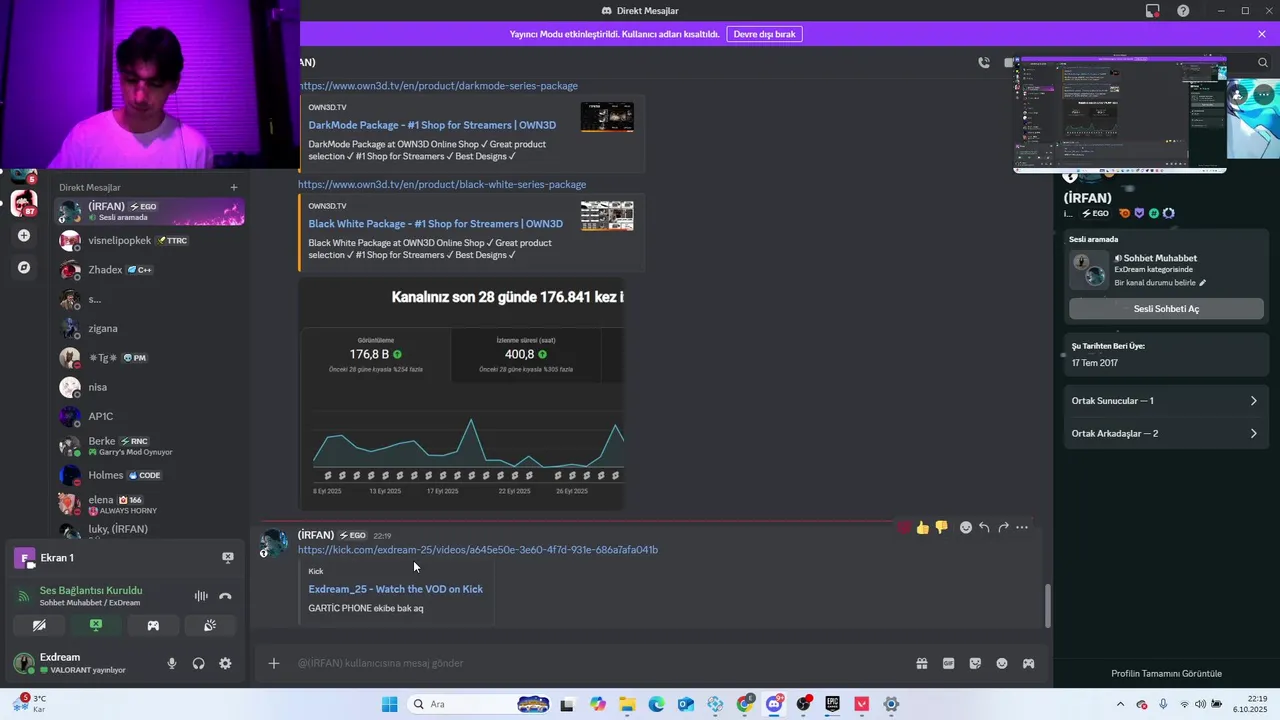Enlarge the Black White package thumbnail
The image size is (1280, 720).
click(x=607, y=216)
